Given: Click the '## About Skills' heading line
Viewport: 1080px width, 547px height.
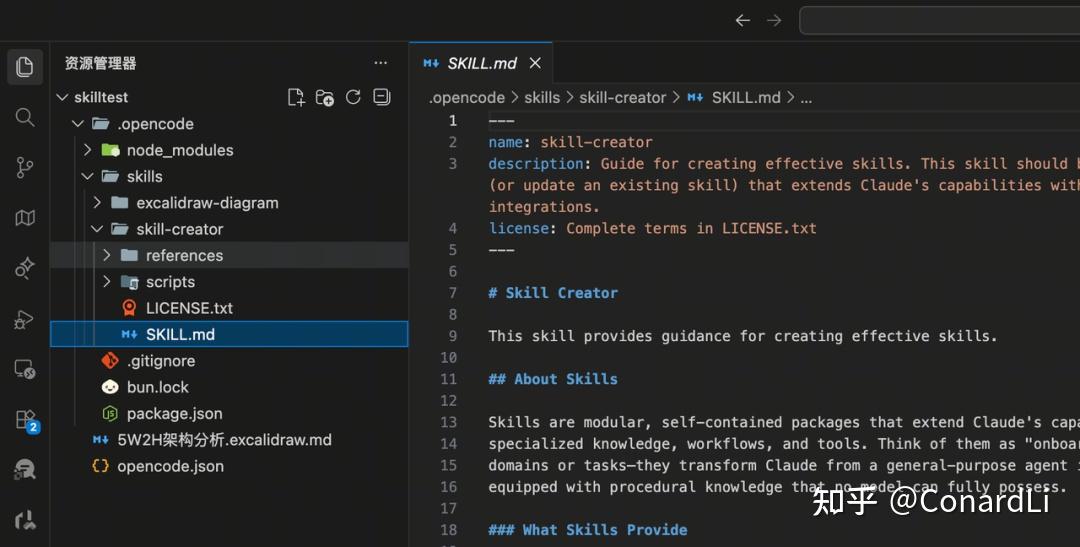Looking at the screenshot, I should tap(553, 379).
